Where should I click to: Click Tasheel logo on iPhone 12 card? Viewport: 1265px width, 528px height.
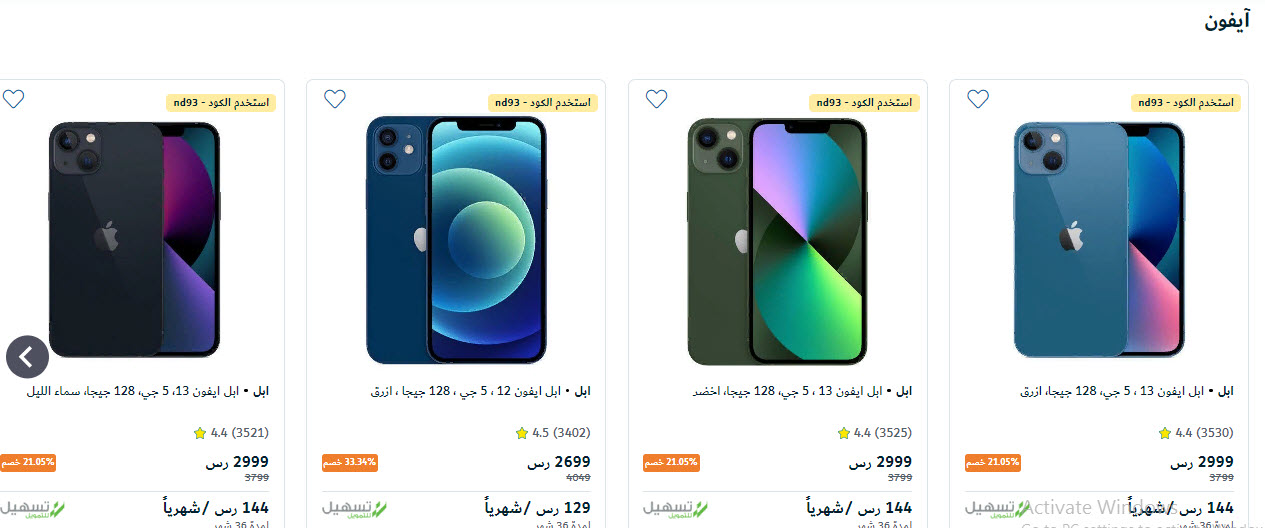click(x=355, y=508)
